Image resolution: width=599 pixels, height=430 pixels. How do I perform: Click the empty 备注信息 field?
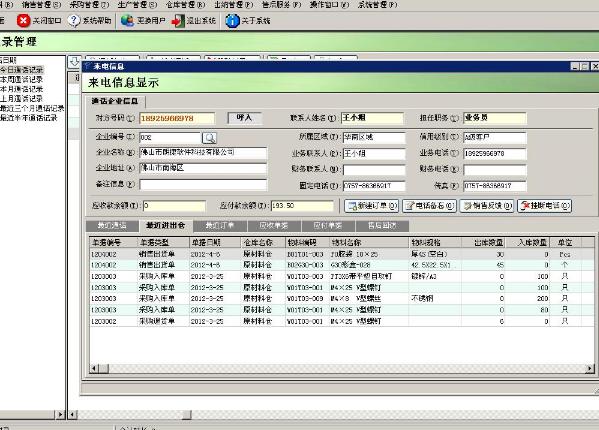[x=203, y=185]
